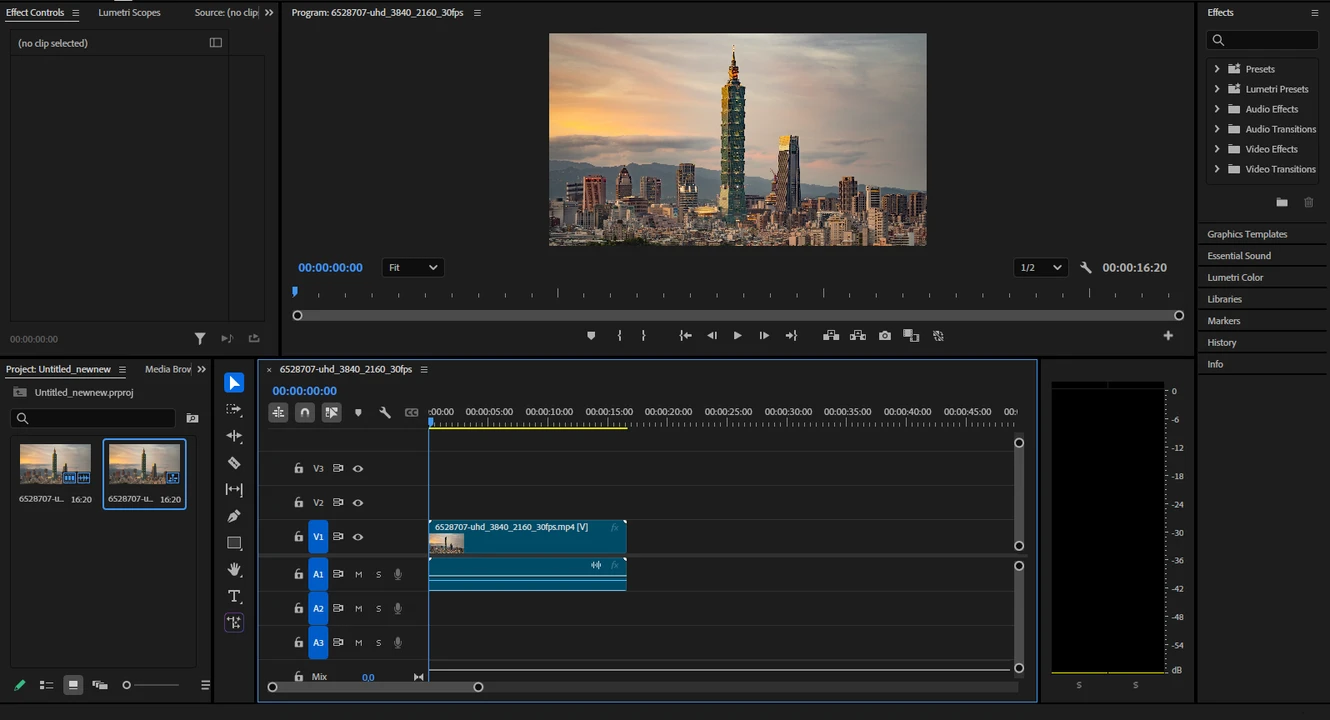Open Program monitor settings wrench

click(1086, 268)
